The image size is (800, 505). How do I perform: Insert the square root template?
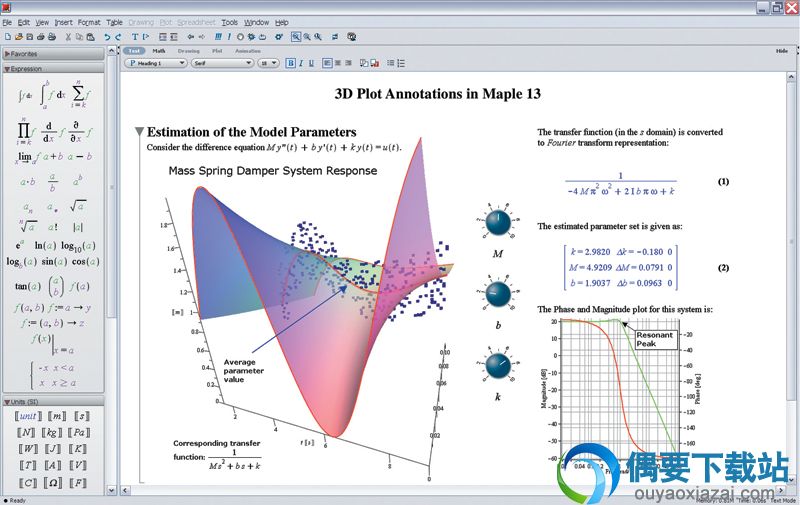(x=78, y=206)
